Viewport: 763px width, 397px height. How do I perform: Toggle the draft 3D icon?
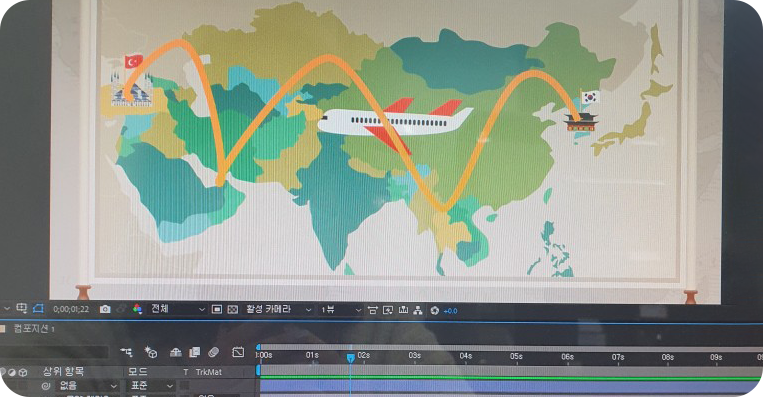point(151,352)
